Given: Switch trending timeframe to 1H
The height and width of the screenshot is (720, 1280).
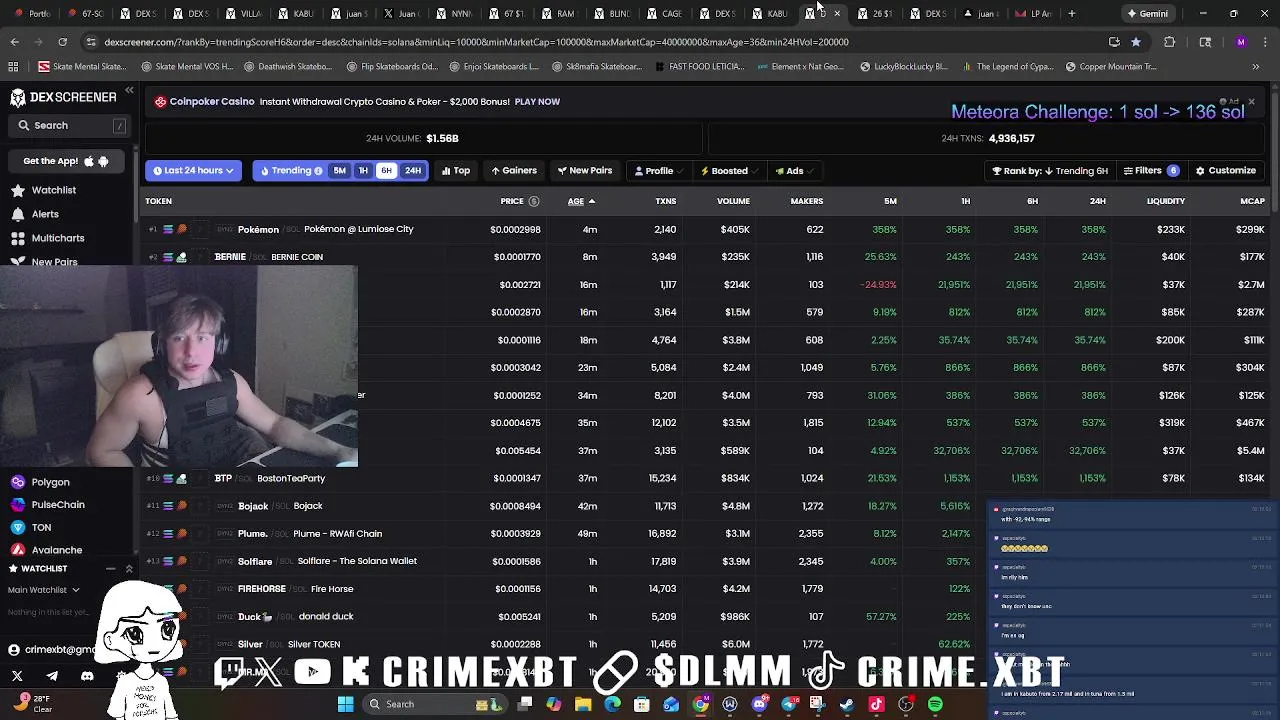Looking at the screenshot, I should (x=363, y=171).
